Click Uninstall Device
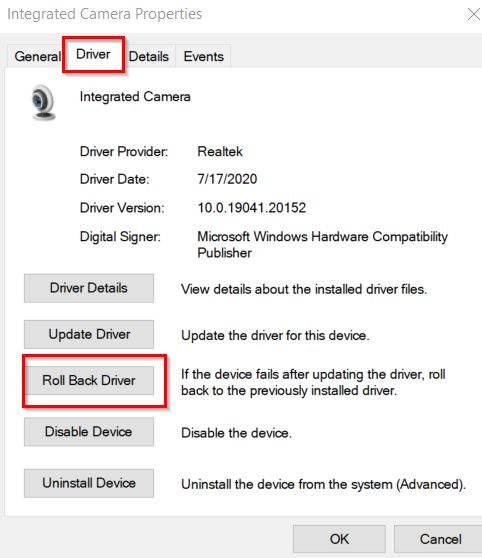The height and width of the screenshot is (558, 482). [89, 483]
